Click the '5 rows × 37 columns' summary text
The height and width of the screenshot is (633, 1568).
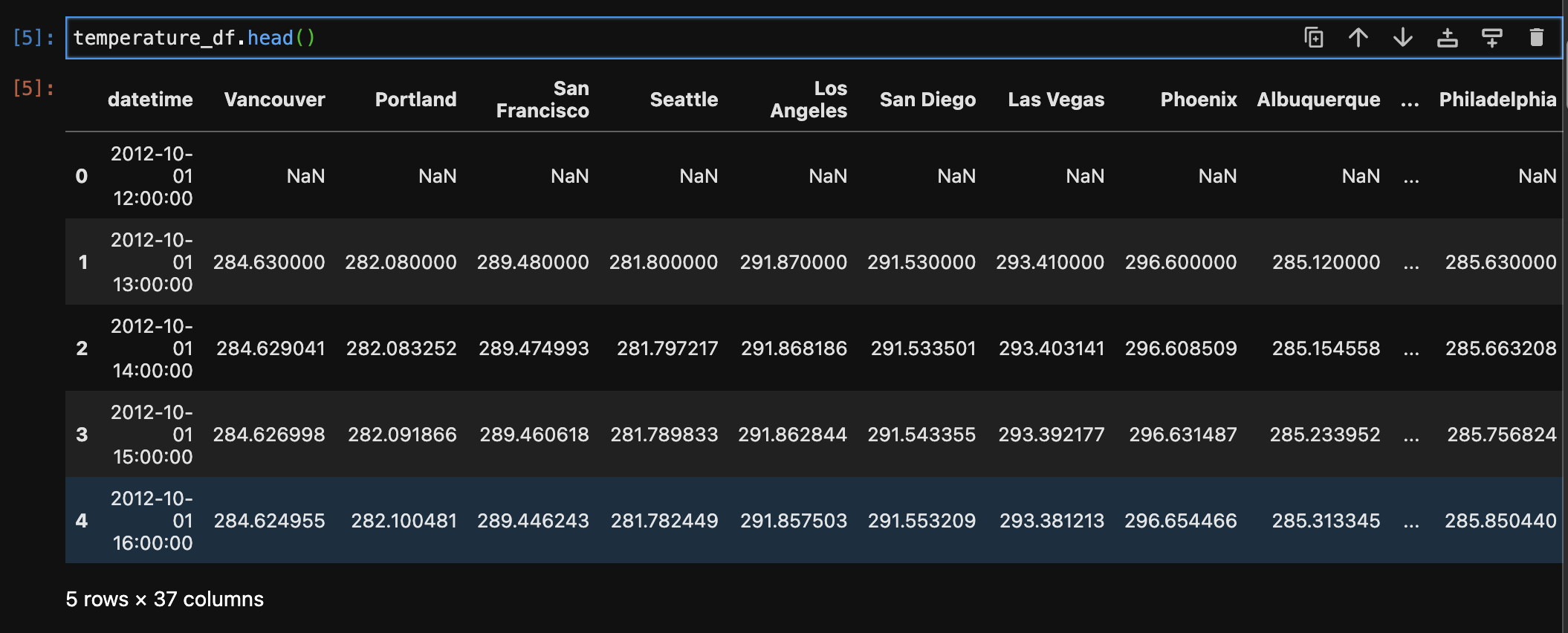click(164, 600)
